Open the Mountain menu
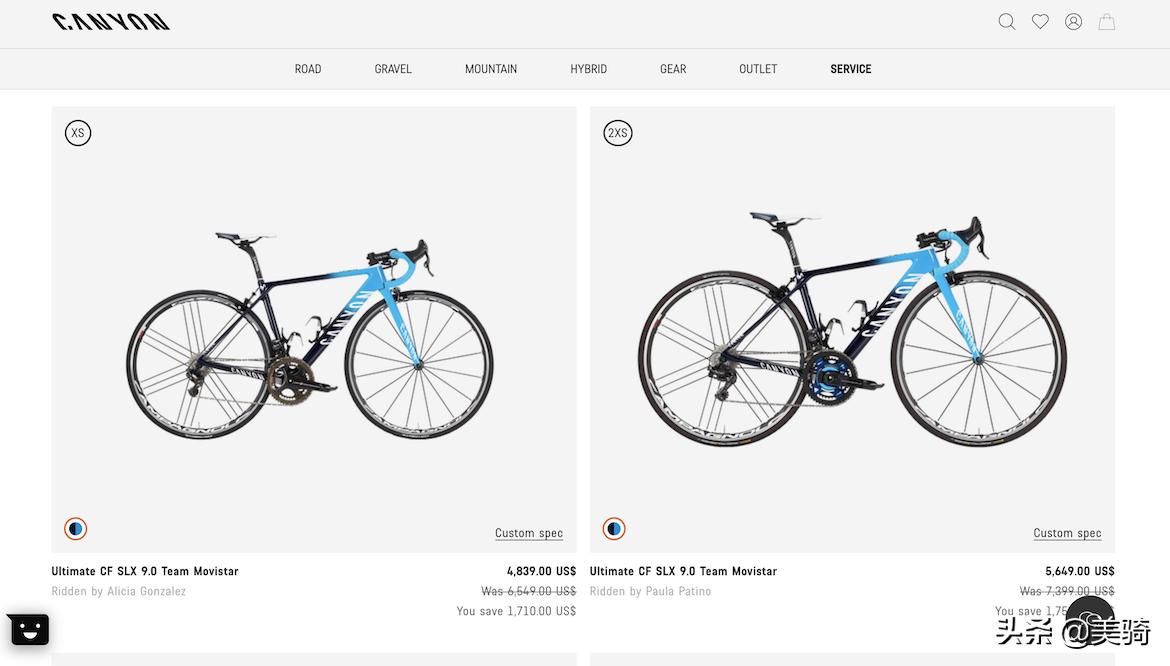 (491, 69)
